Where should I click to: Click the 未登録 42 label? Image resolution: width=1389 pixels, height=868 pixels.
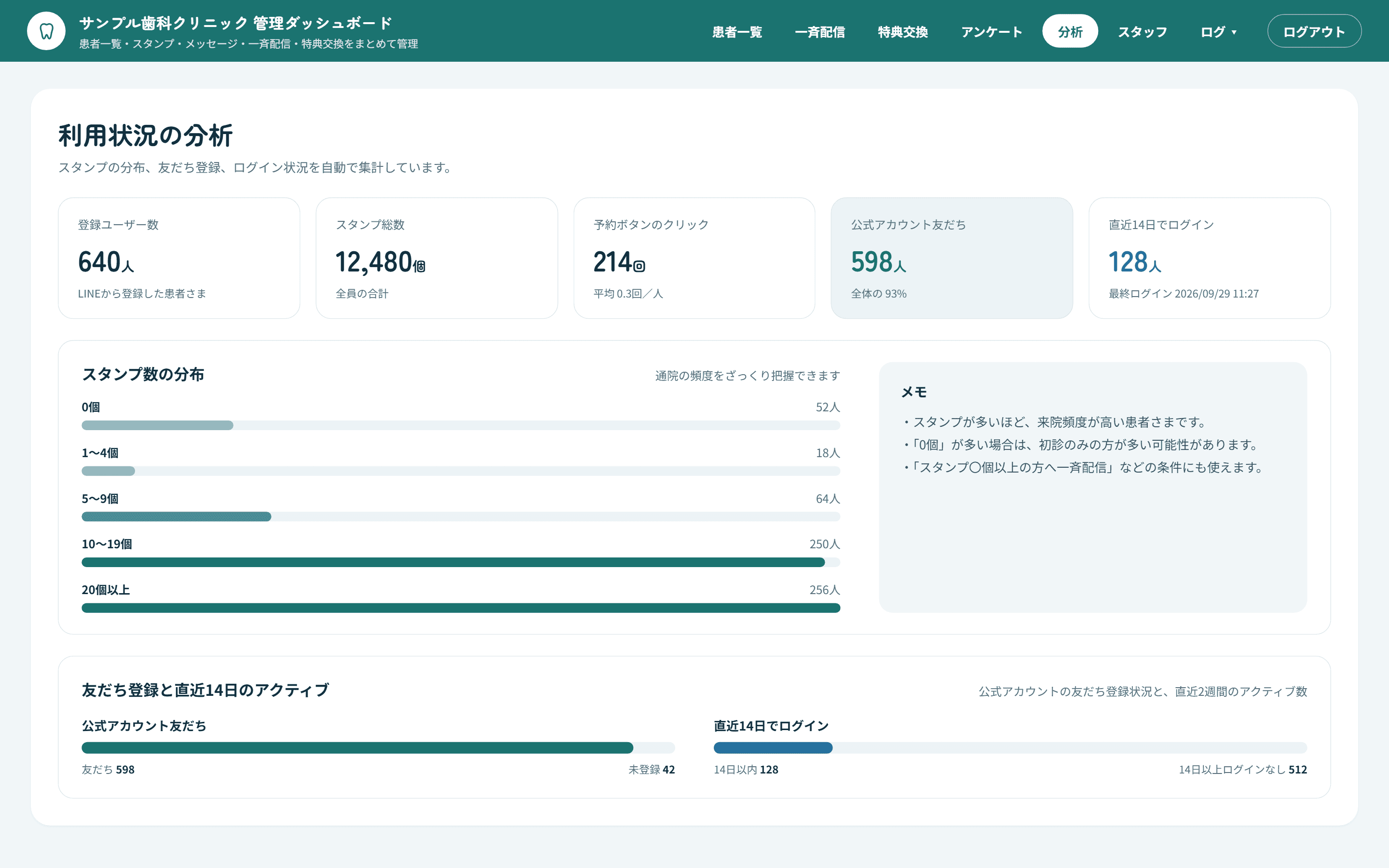coord(652,770)
